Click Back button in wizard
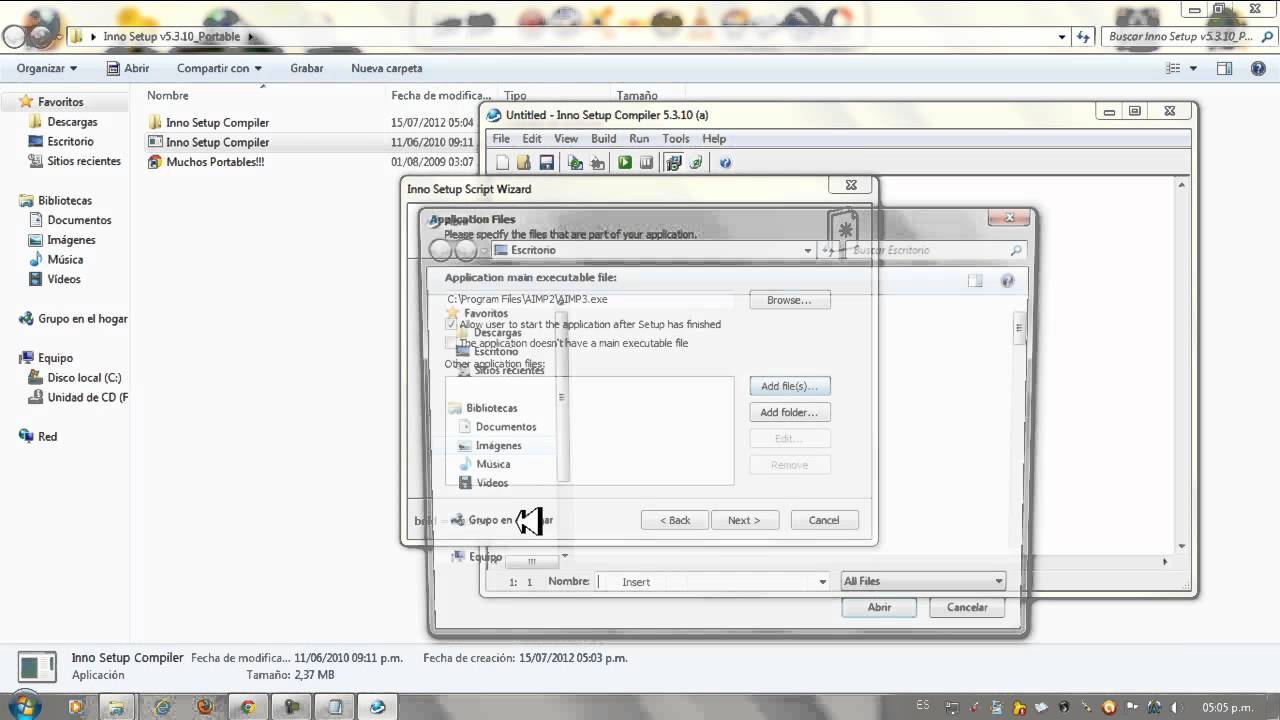Image resolution: width=1280 pixels, height=720 pixels. coord(675,520)
